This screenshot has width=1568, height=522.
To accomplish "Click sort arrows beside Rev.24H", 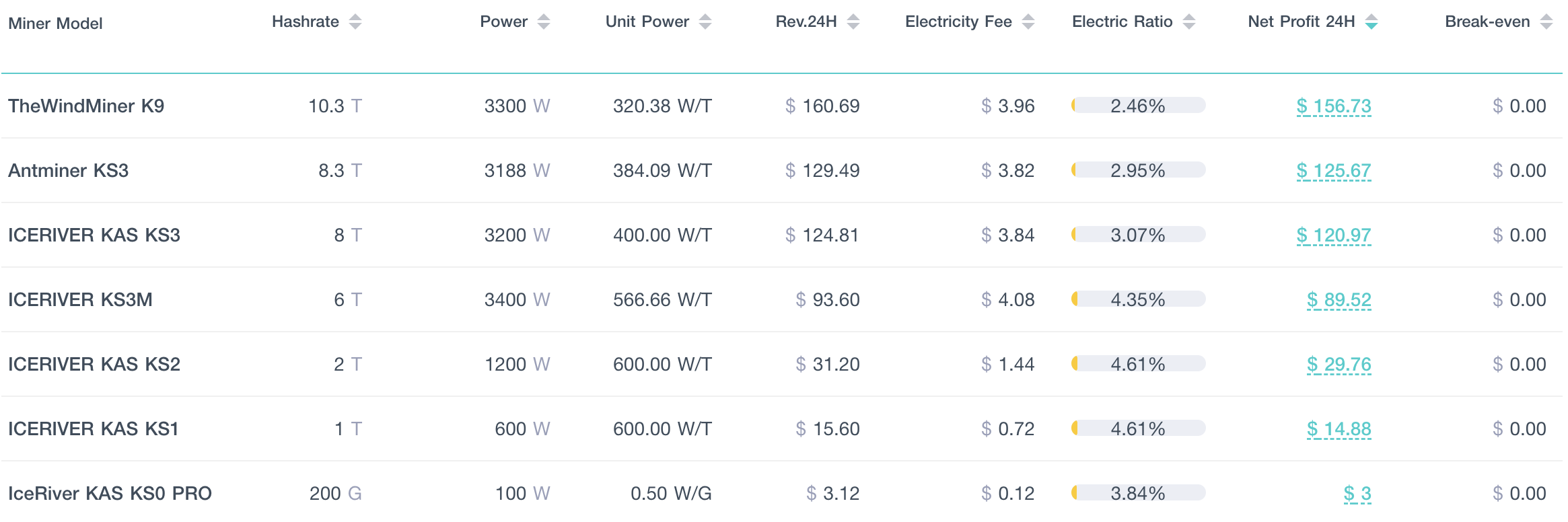I will (x=853, y=22).
